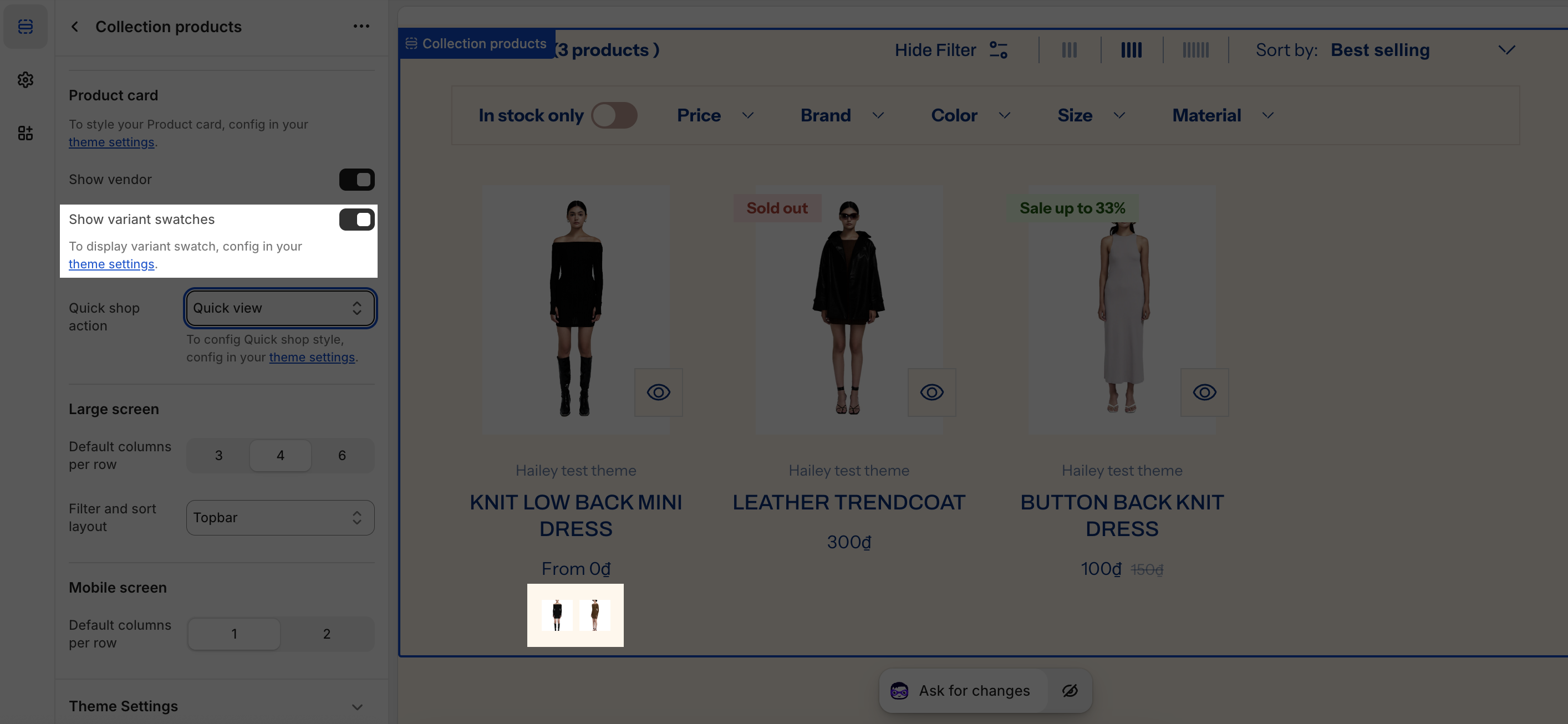Open theme settings link under Product card
1568x724 pixels.
[x=111, y=142]
